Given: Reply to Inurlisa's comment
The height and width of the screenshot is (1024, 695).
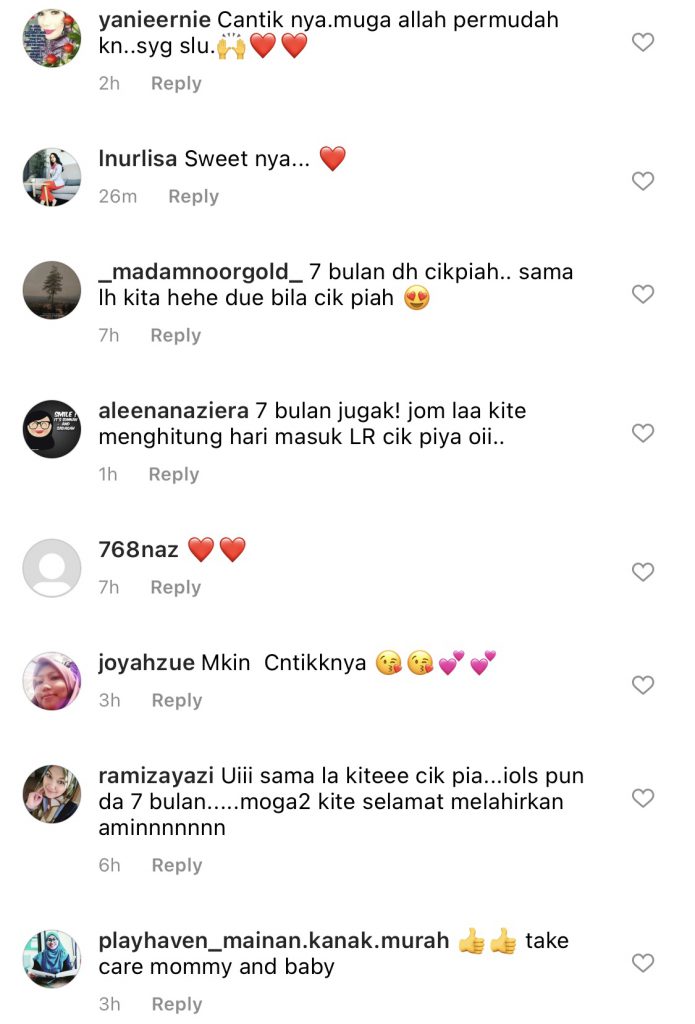Looking at the screenshot, I should coord(193,197).
